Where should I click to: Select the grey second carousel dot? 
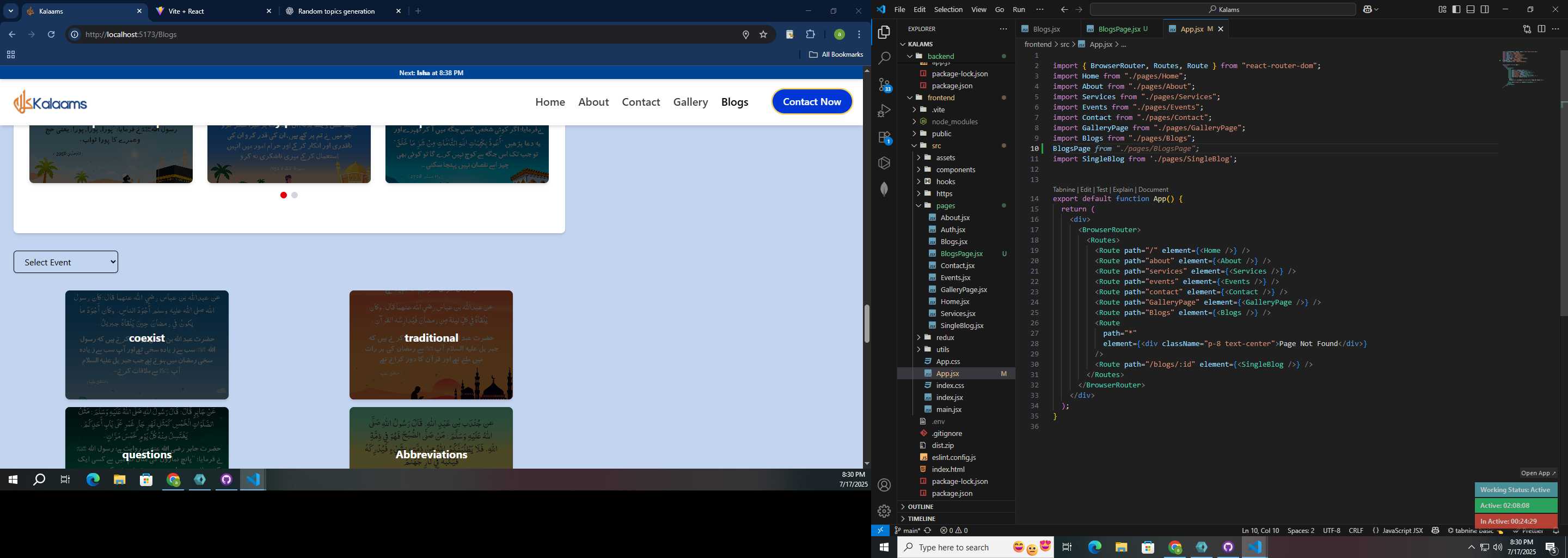pyautogui.click(x=295, y=195)
